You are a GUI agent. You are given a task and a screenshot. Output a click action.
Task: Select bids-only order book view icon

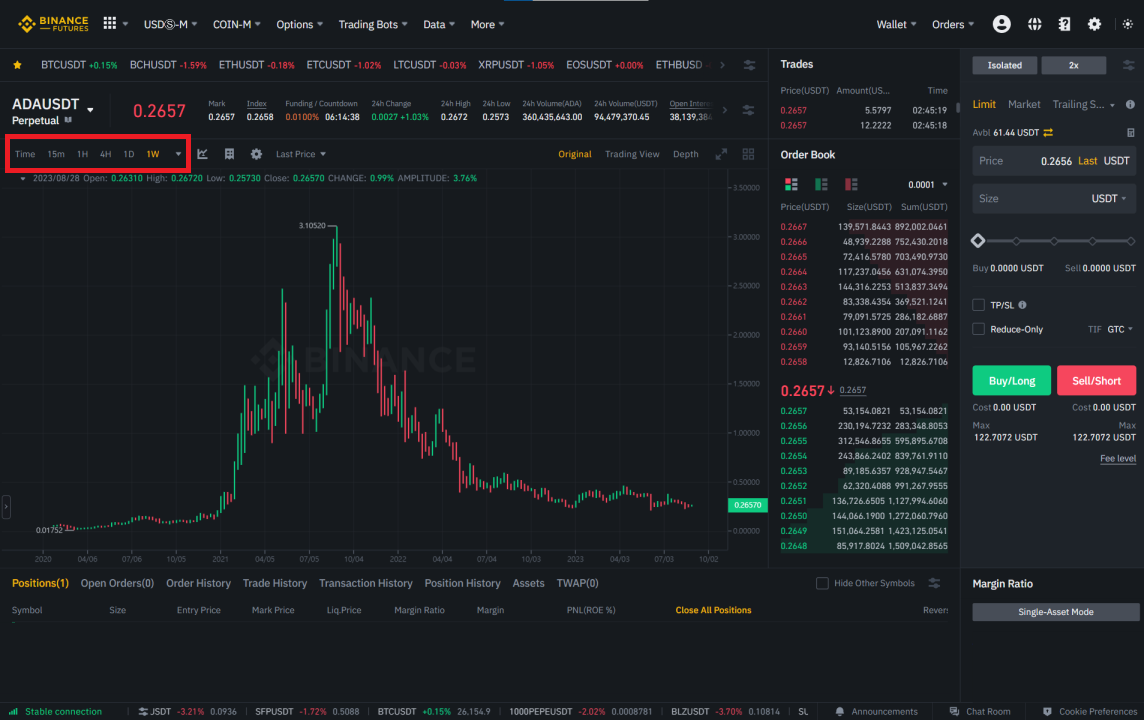pos(822,184)
